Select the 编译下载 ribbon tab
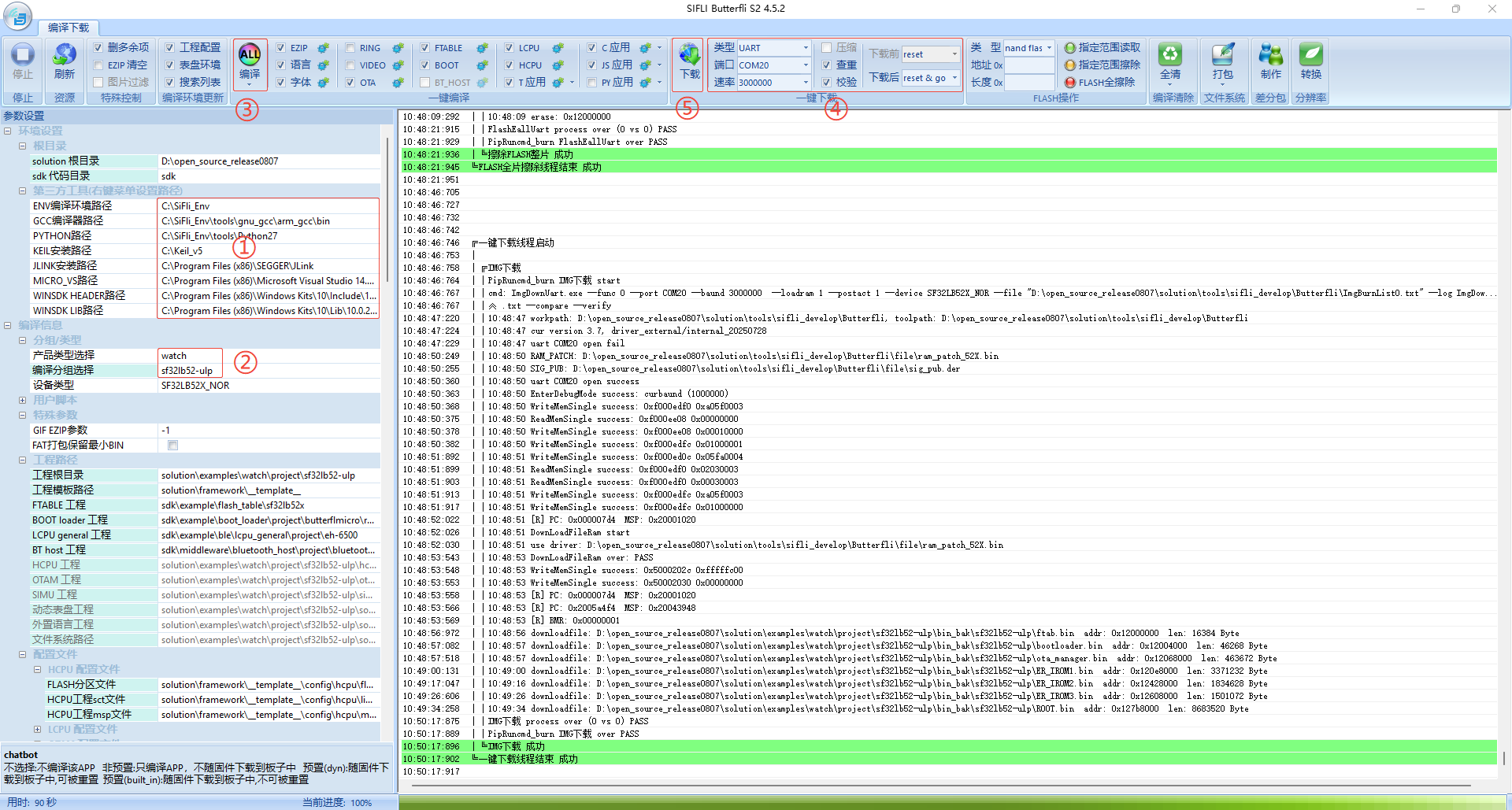 point(69,28)
